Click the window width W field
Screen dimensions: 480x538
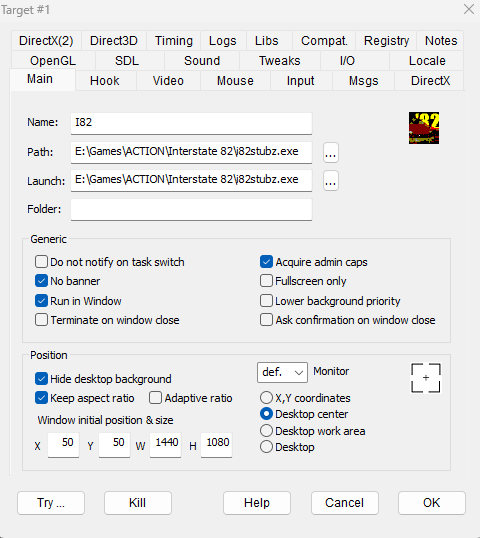[165, 445]
